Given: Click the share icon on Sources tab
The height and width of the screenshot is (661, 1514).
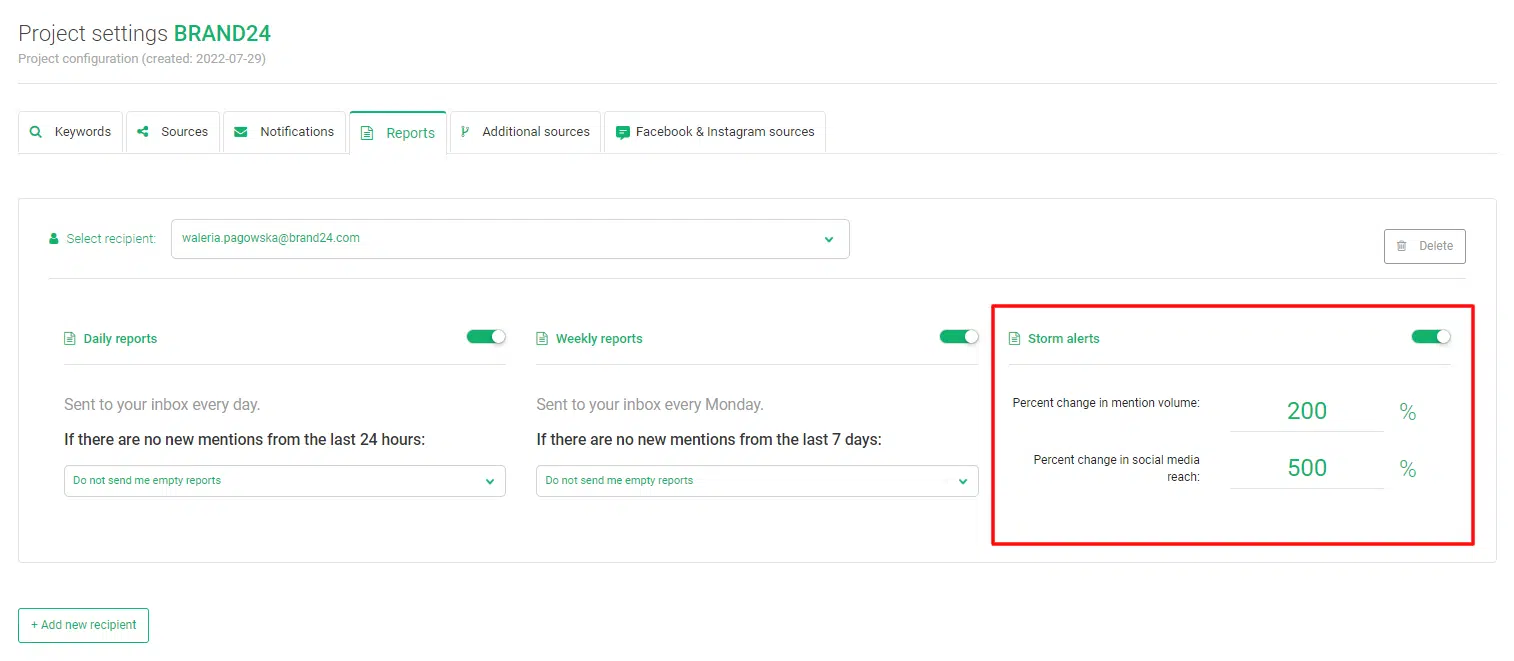Looking at the screenshot, I should [x=143, y=132].
